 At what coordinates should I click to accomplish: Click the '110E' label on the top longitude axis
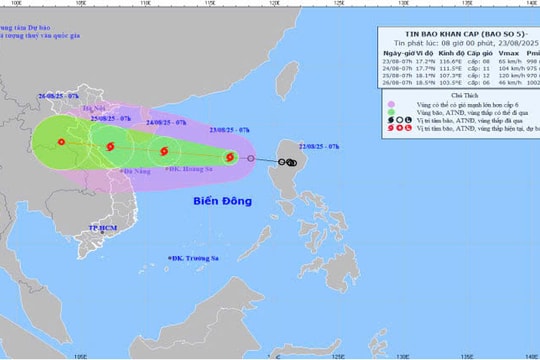tap(145, 3)
